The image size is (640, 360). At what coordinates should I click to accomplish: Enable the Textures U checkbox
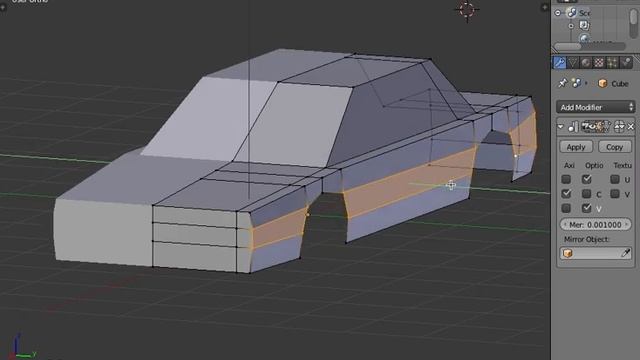point(615,179)
